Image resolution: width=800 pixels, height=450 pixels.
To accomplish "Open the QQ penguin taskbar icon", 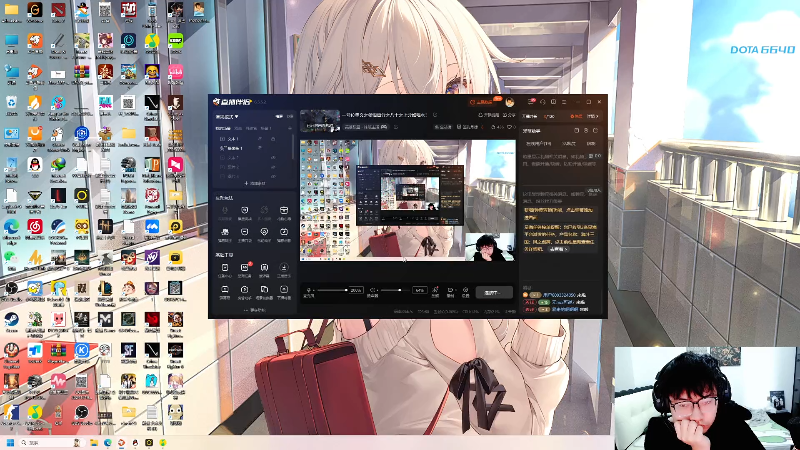I will pyautogui.click(x=135, y=442).
